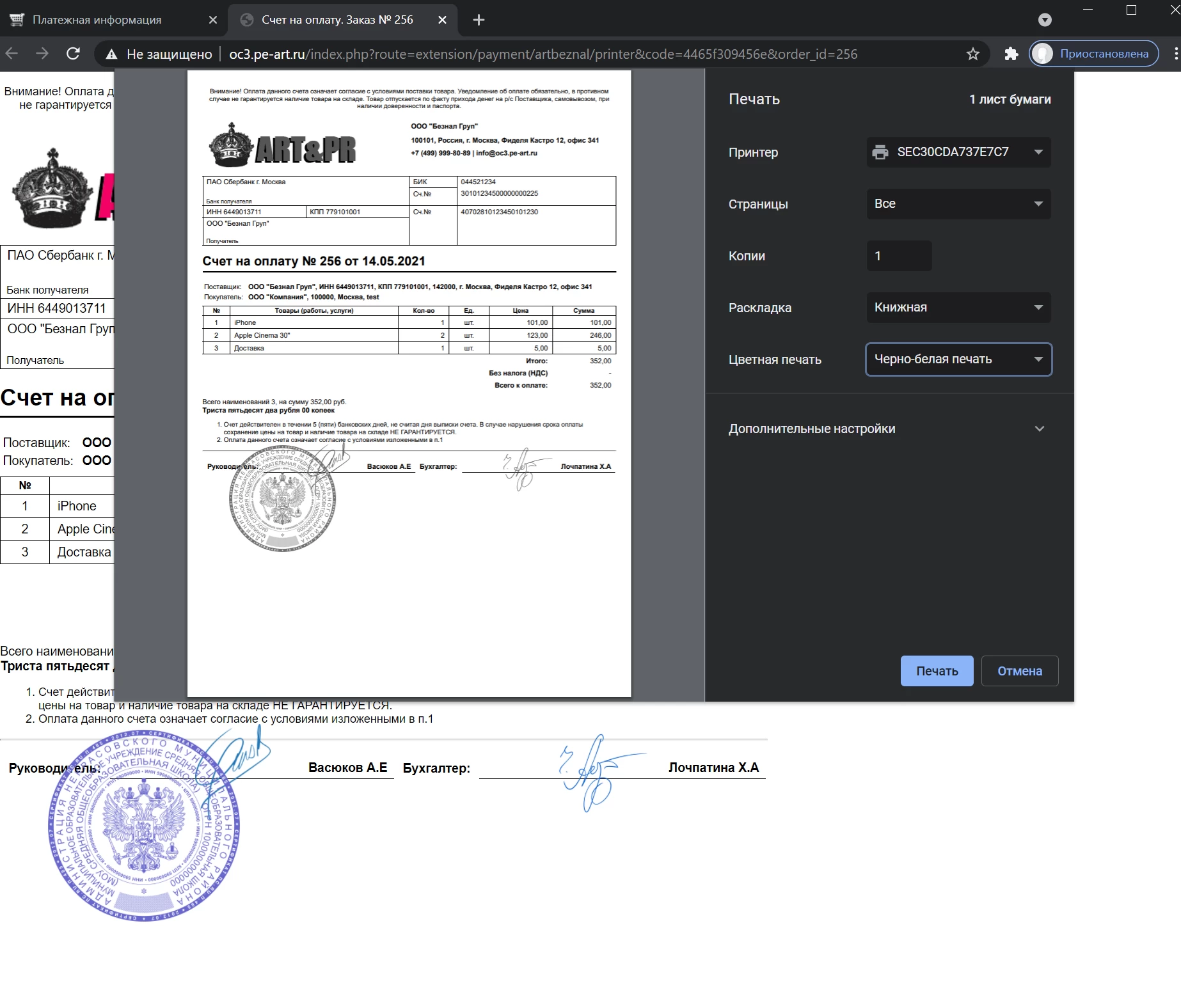Click the not-secure warning triangle icon
This screenshot has width=1181, height=1008.
(x=111, y=54)
